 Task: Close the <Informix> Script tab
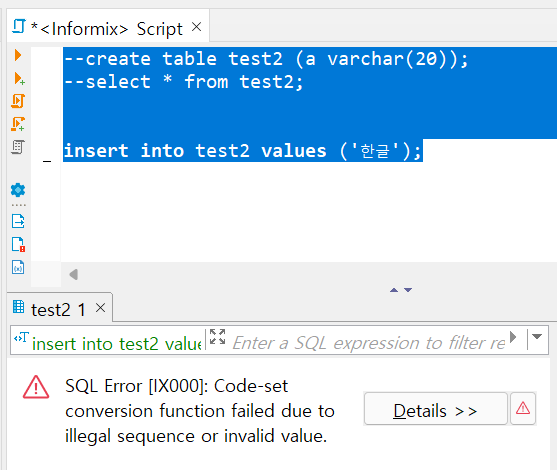tap(196, 27)
